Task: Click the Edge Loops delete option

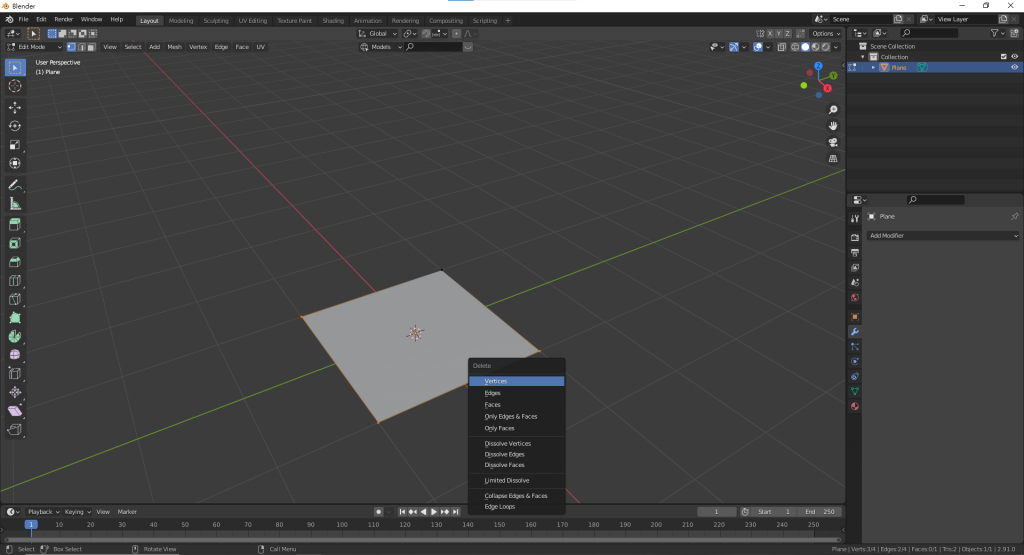Action: (517, 507)
